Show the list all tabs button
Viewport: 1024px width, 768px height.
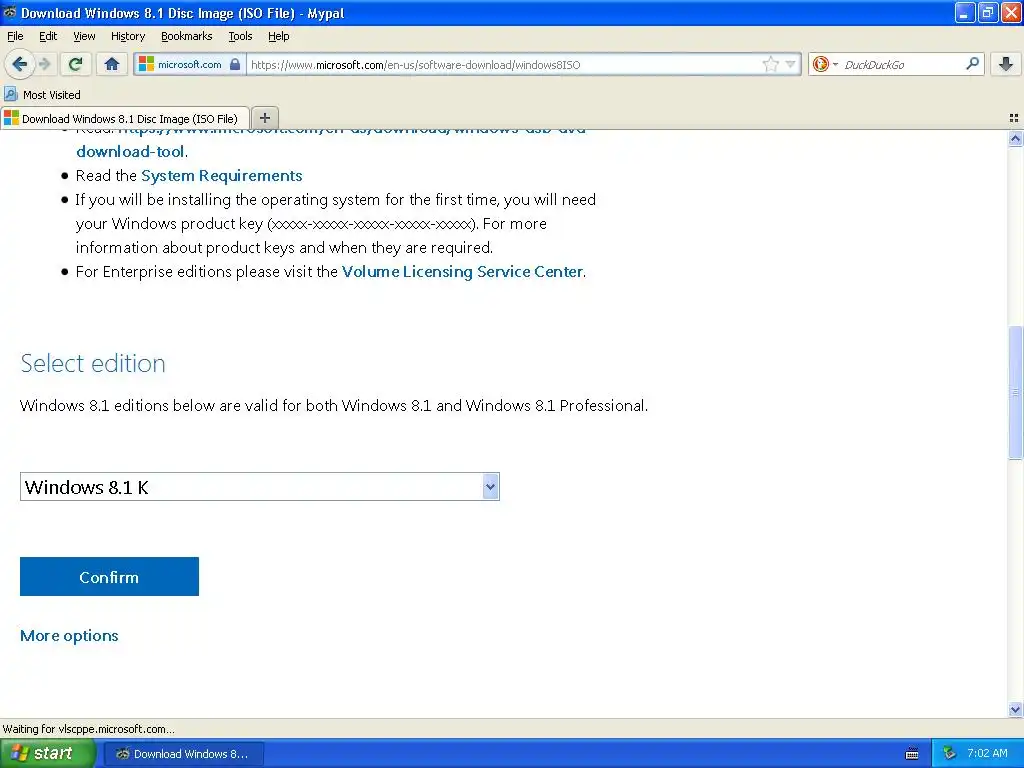1014,118
